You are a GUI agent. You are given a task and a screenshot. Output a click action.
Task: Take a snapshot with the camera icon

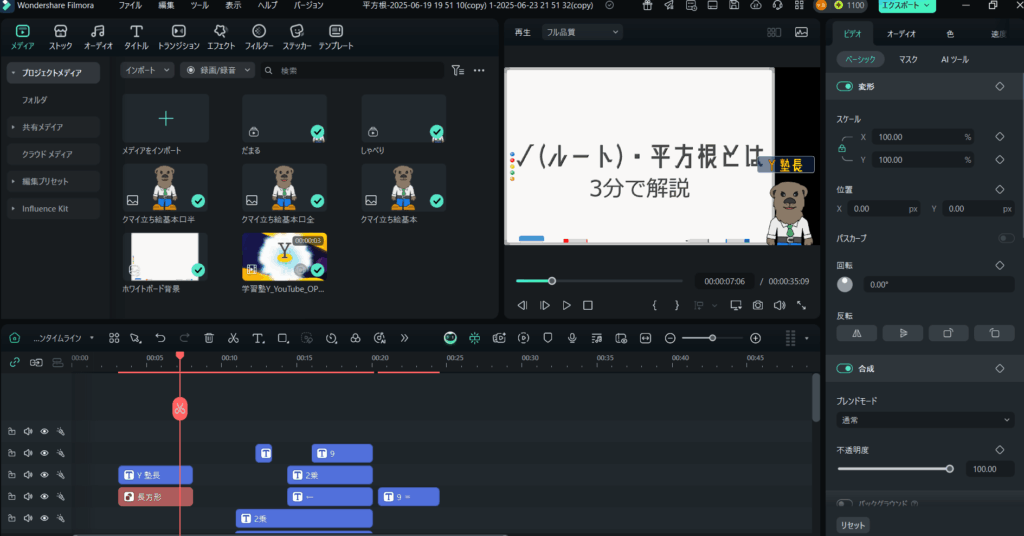pos(758,305)
